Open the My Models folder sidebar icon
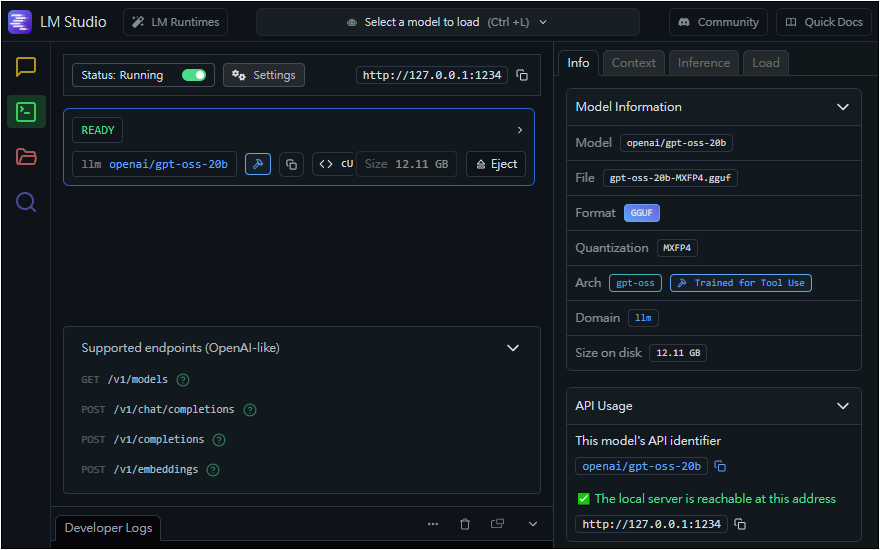 (x=26, y=157)
